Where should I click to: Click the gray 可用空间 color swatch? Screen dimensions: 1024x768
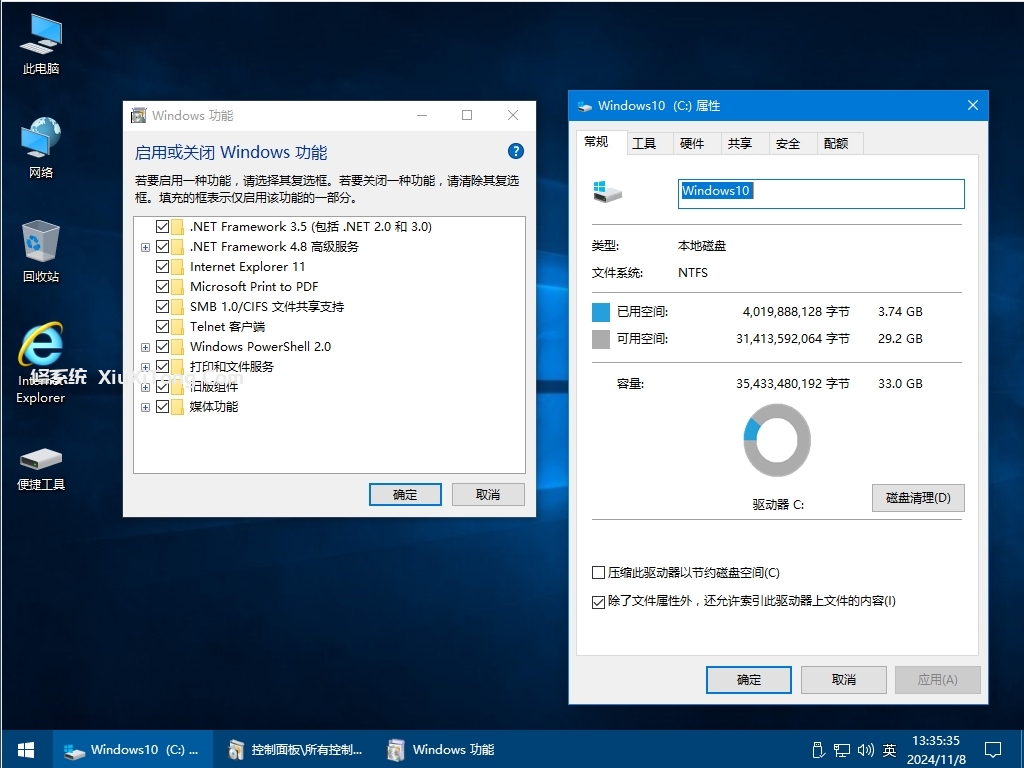click(x=600, y=339)
